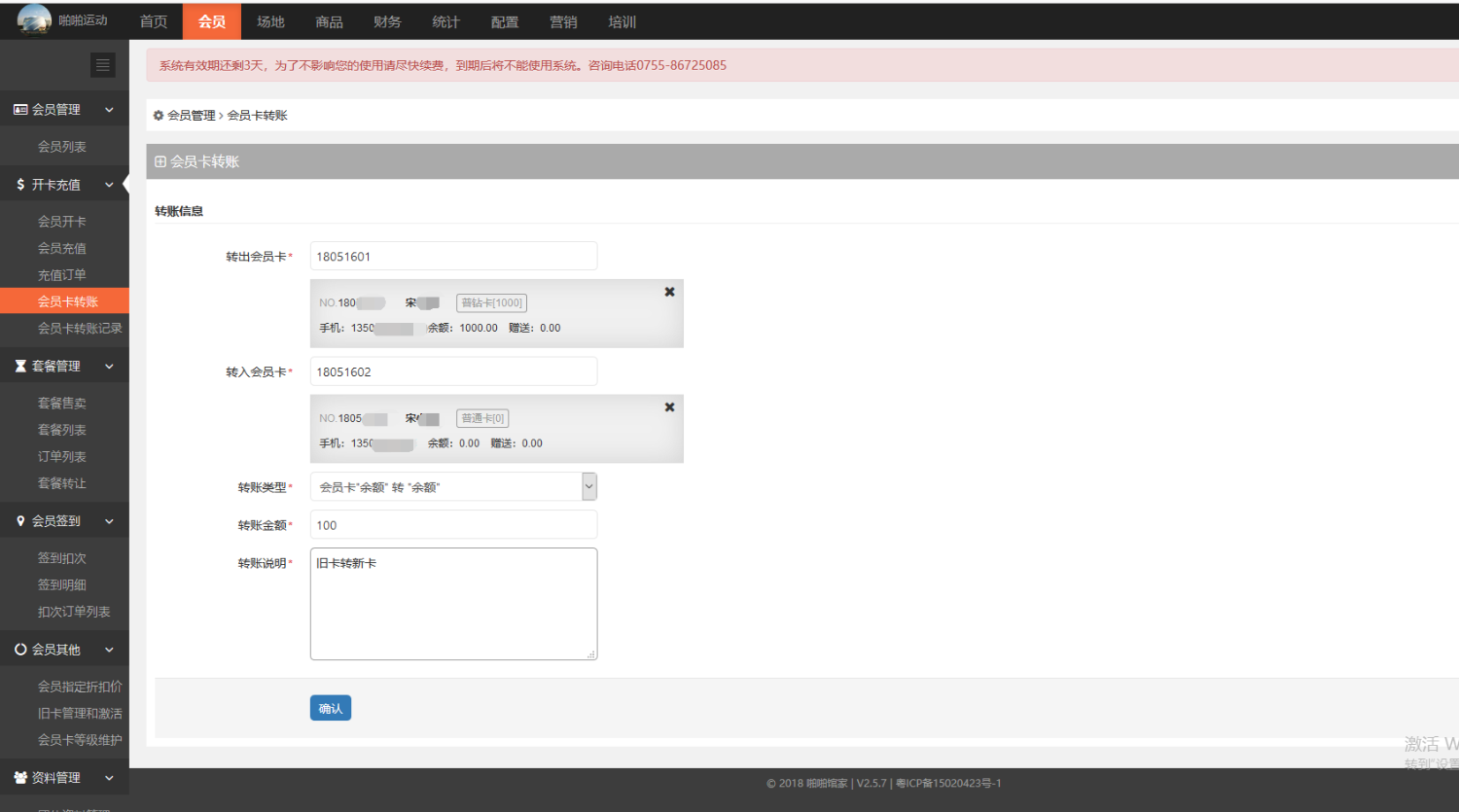The height and width of the screenshot is (812, 1459).
Task: Open the 统计 top menu
Action: point(445,21)
